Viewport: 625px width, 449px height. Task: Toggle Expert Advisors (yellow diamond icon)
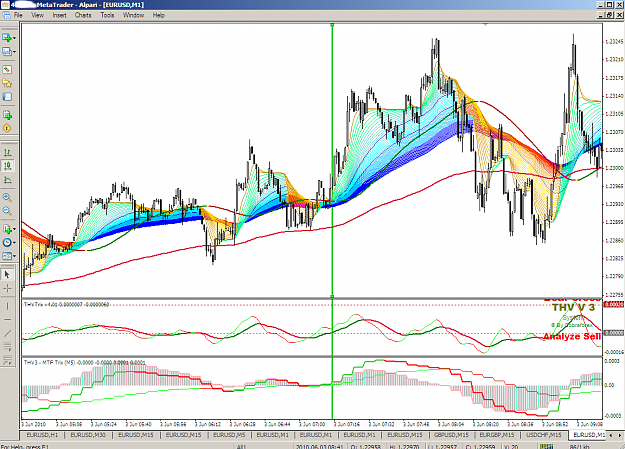click(7, 128)
